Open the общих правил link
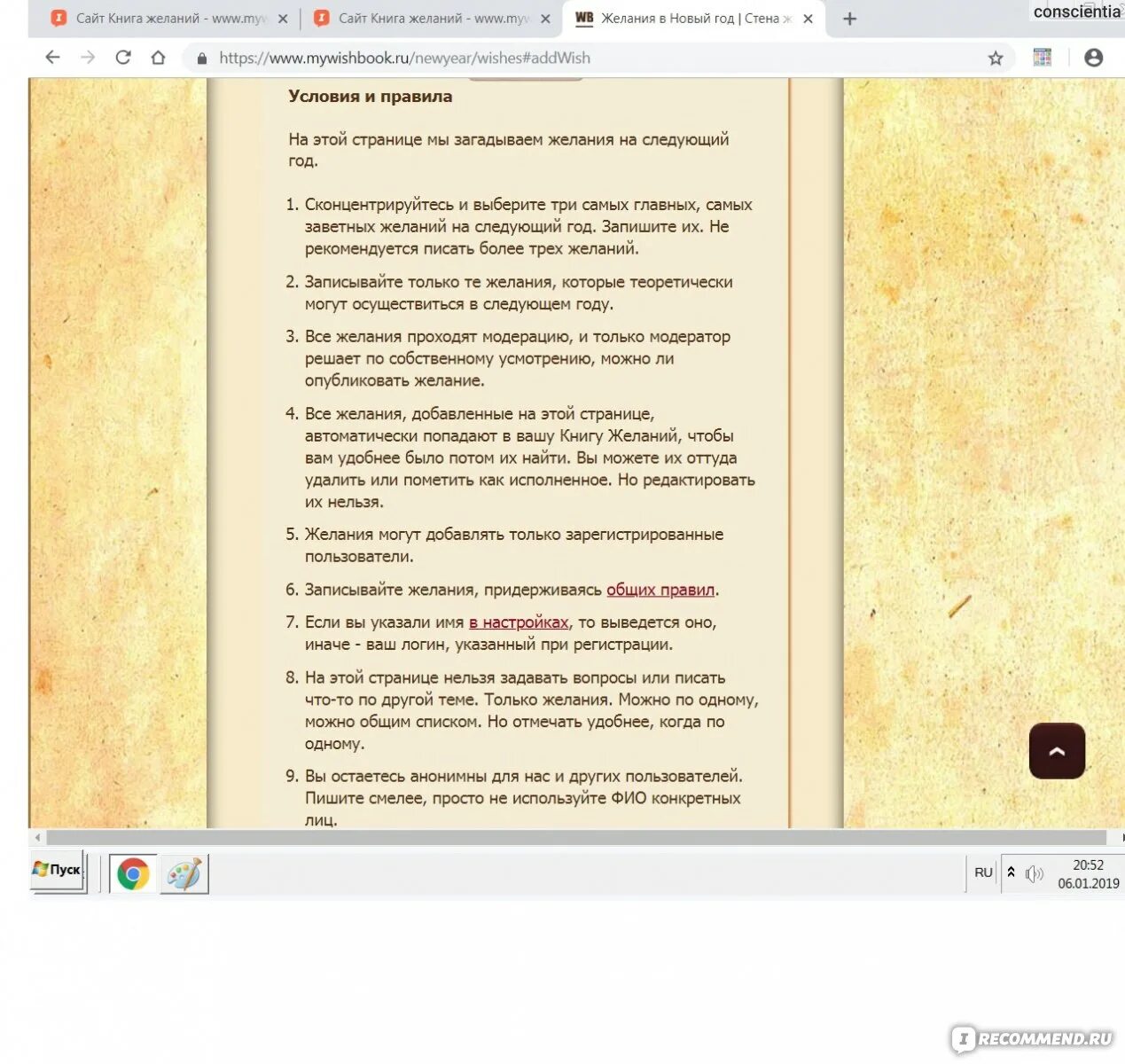This screenshot has height=1064, width=1125. point(660,590)
